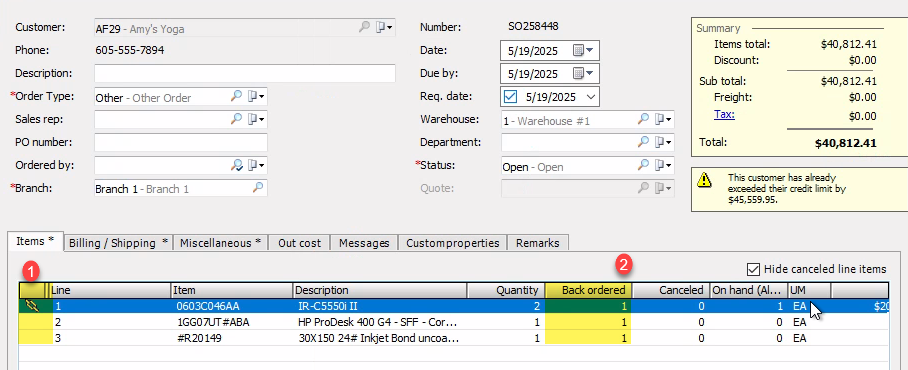
Task: Click Back ordered cell of 1GG07UT#ABA row
Action: tap(588, 322)
